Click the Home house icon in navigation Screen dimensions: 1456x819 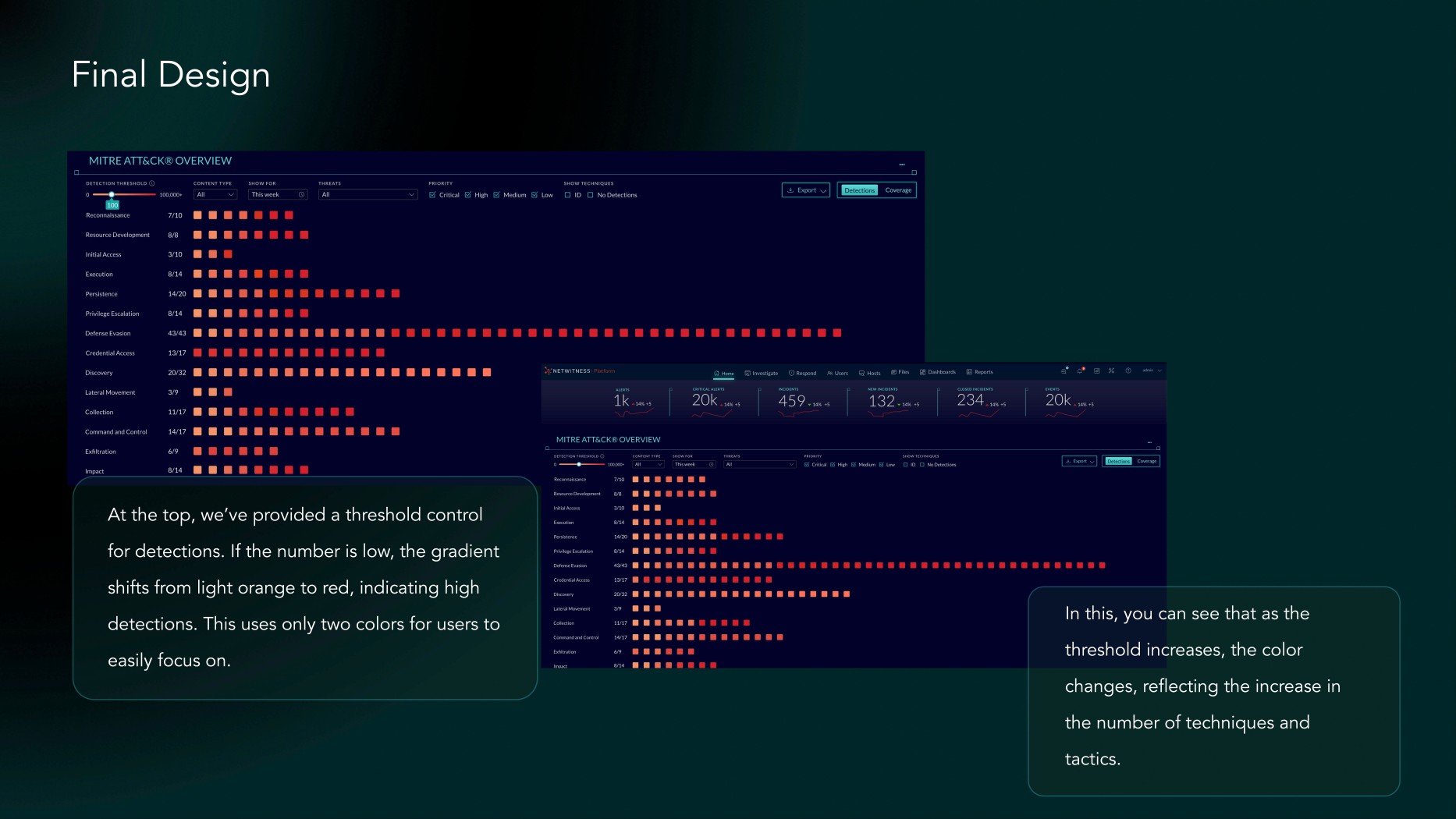716,374
